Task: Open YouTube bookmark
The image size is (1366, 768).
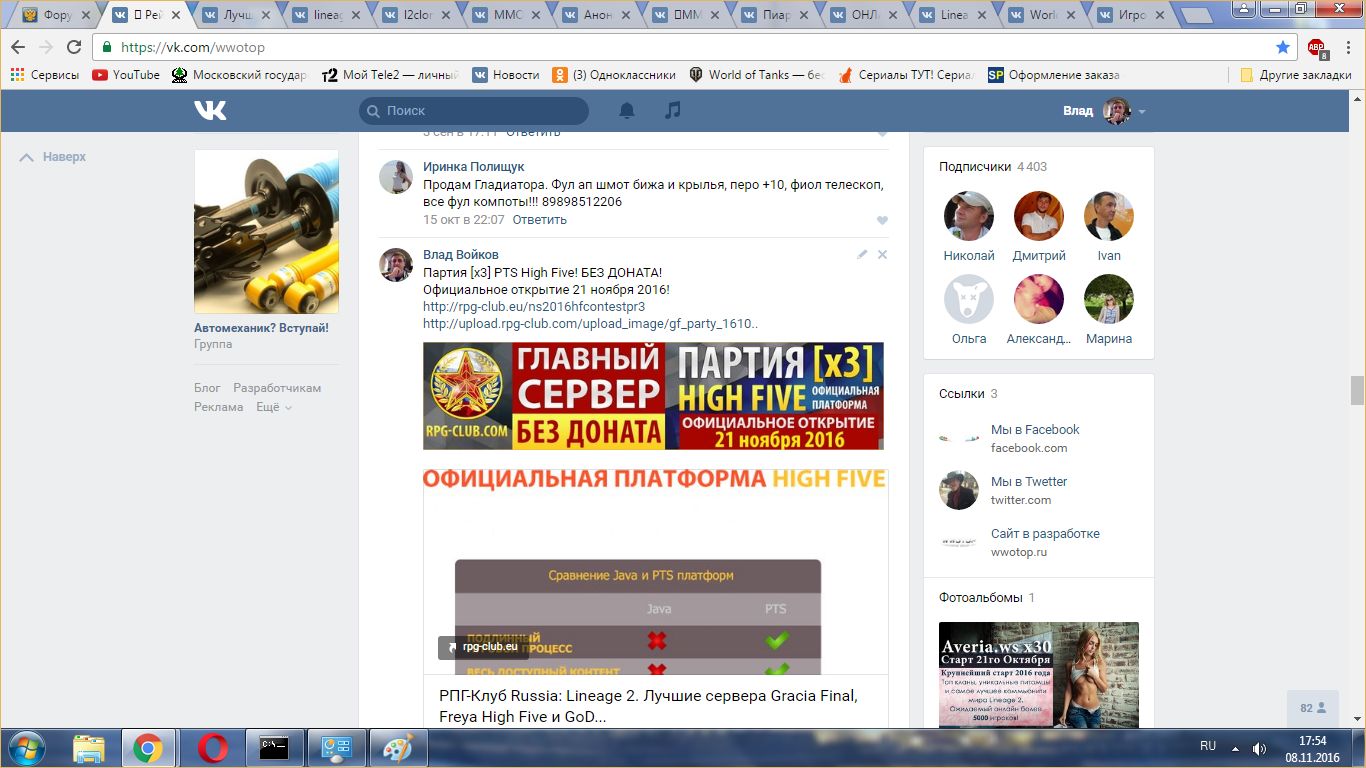Action: click(126, 75)
